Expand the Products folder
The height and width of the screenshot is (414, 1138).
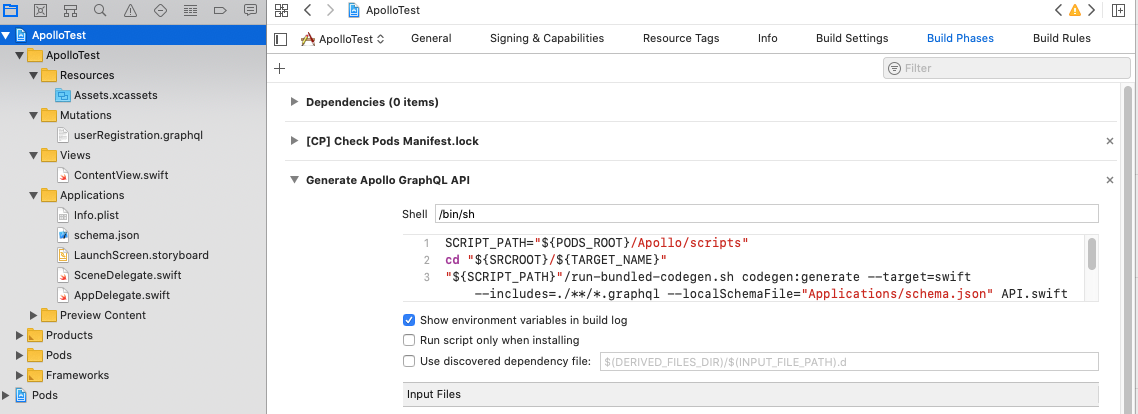click(x=20, y=335)
